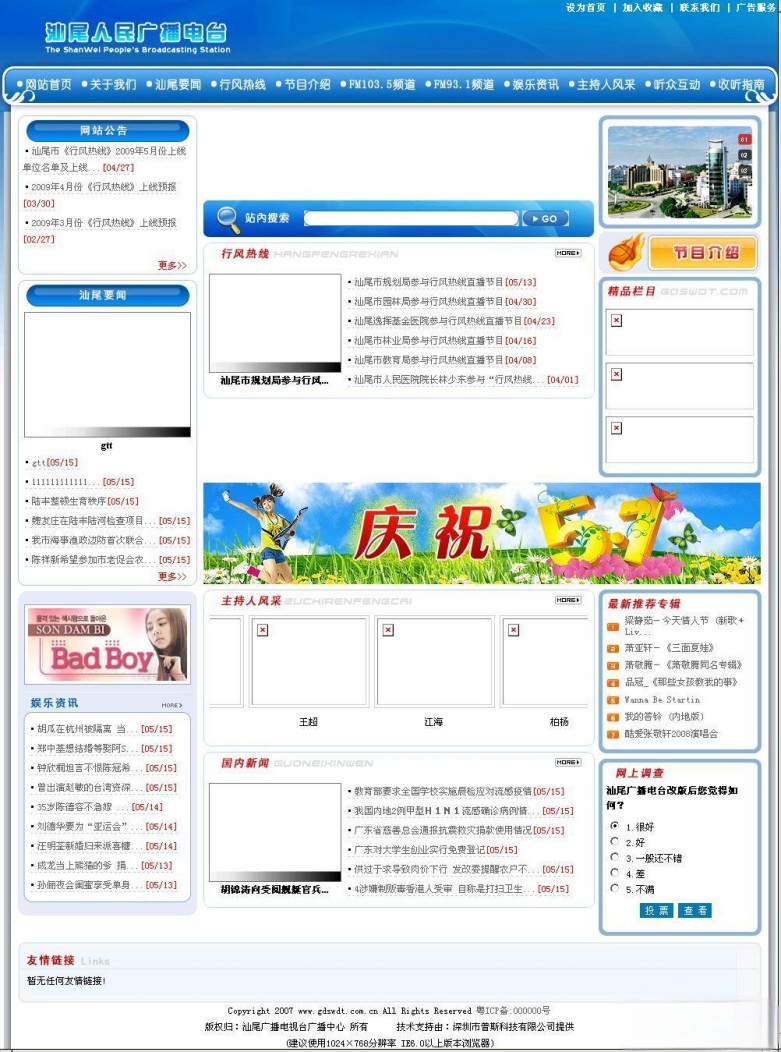Focus the 站内搜索 text field
This screenshot has height=1052, width=781.
411,219
